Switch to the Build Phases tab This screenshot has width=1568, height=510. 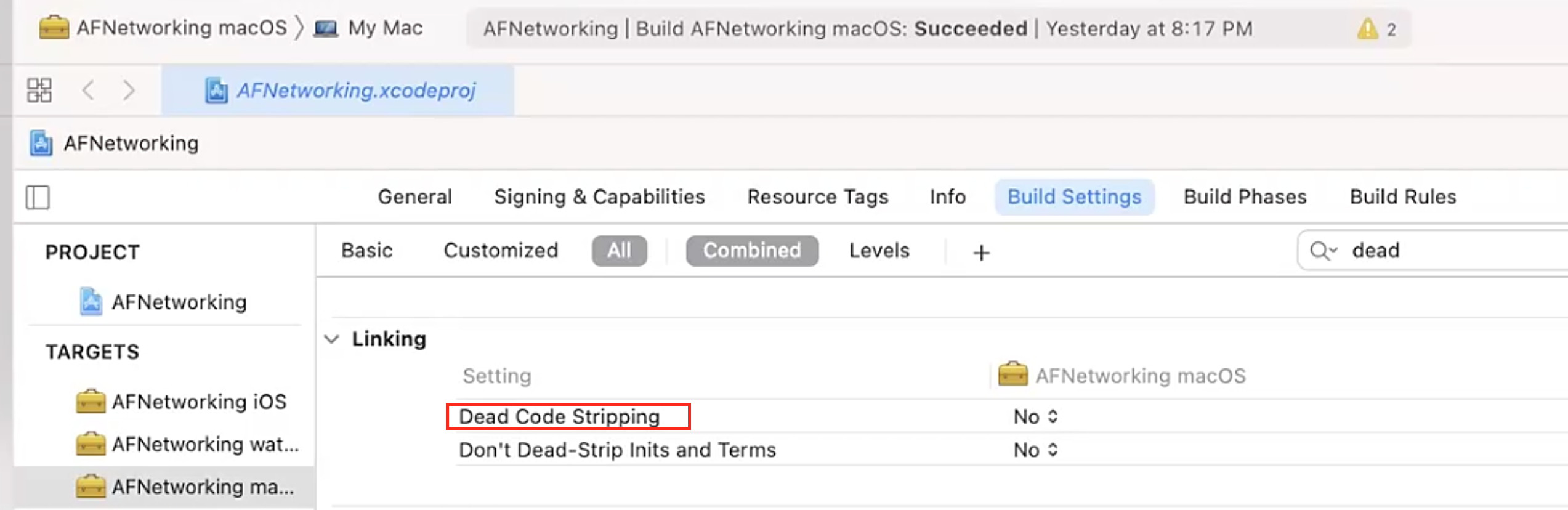(x=1245, y=197)
